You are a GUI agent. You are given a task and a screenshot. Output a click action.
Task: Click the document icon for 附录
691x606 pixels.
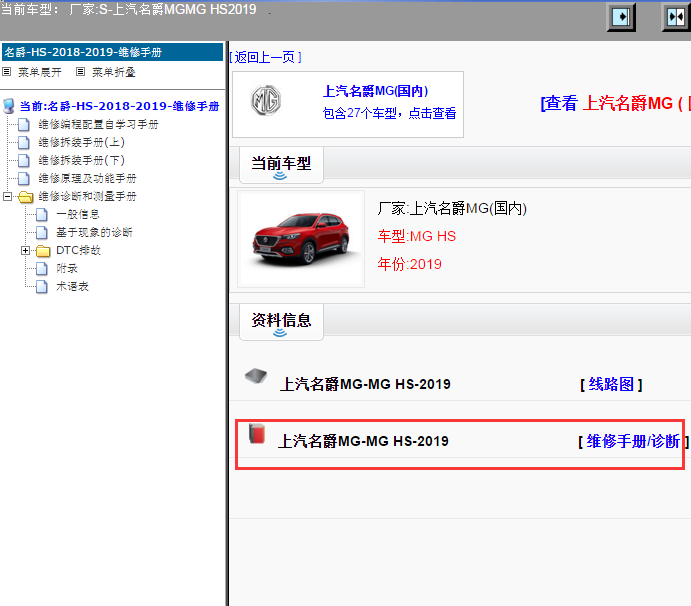pyautogui.click(x=42, y=268)
